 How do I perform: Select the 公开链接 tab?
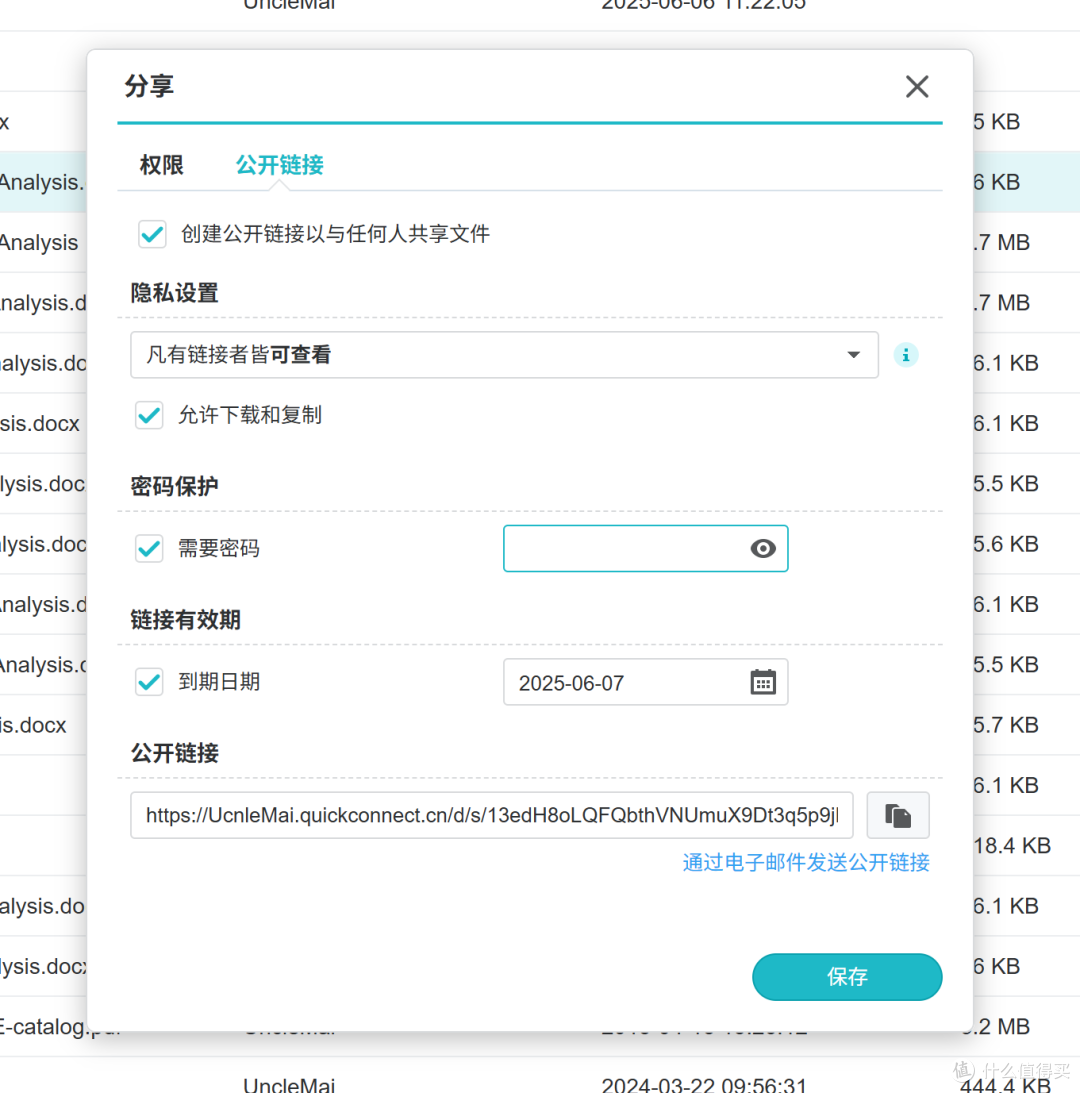pos(280,165)
